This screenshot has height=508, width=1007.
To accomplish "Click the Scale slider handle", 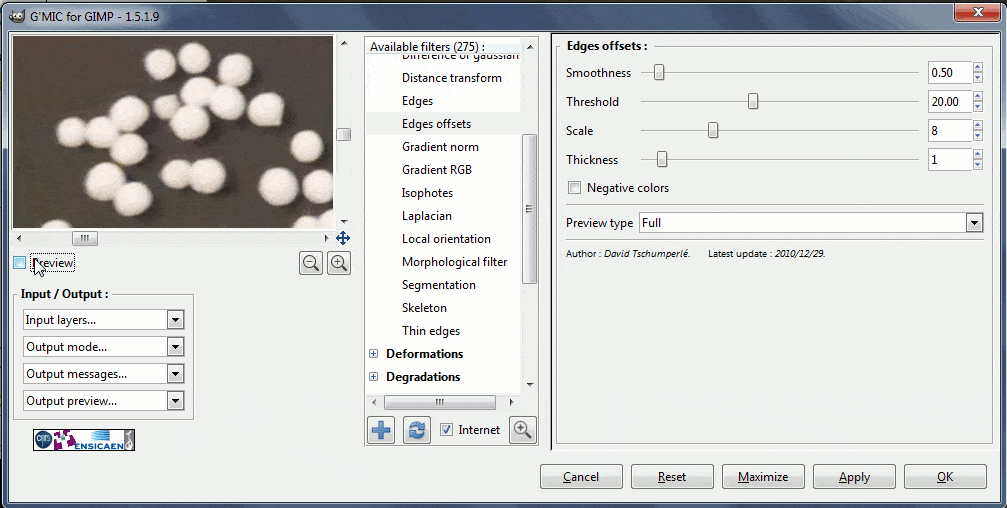I will coord(713,130).
